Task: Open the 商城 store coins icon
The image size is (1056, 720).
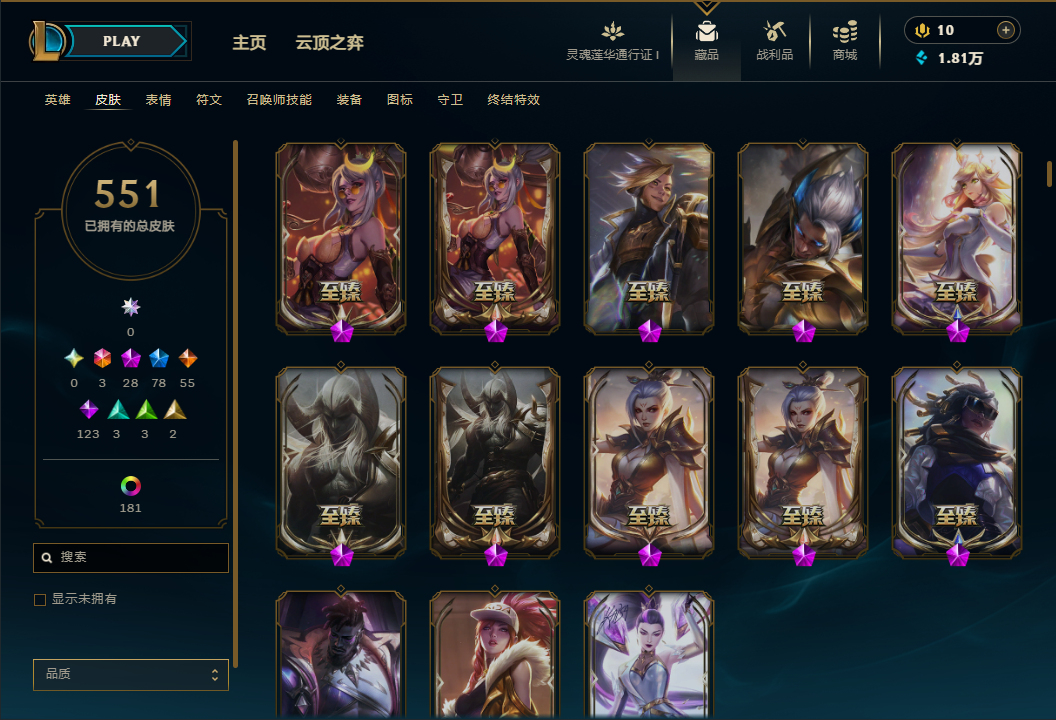Action: [x=845, y=32]
